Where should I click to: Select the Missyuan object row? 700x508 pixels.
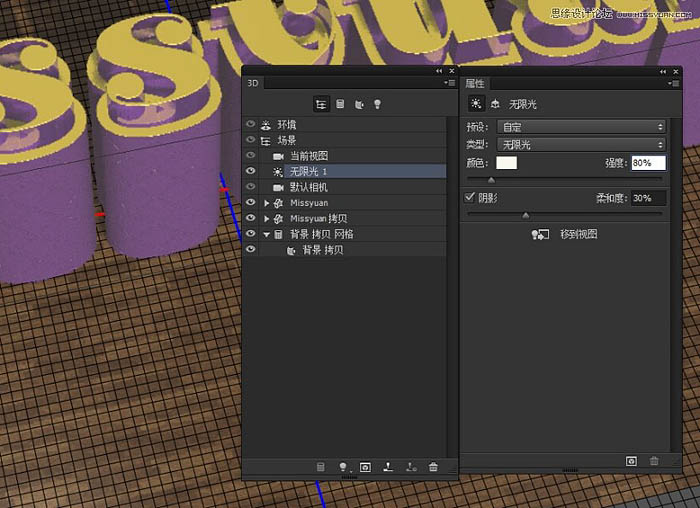(352, 203)
